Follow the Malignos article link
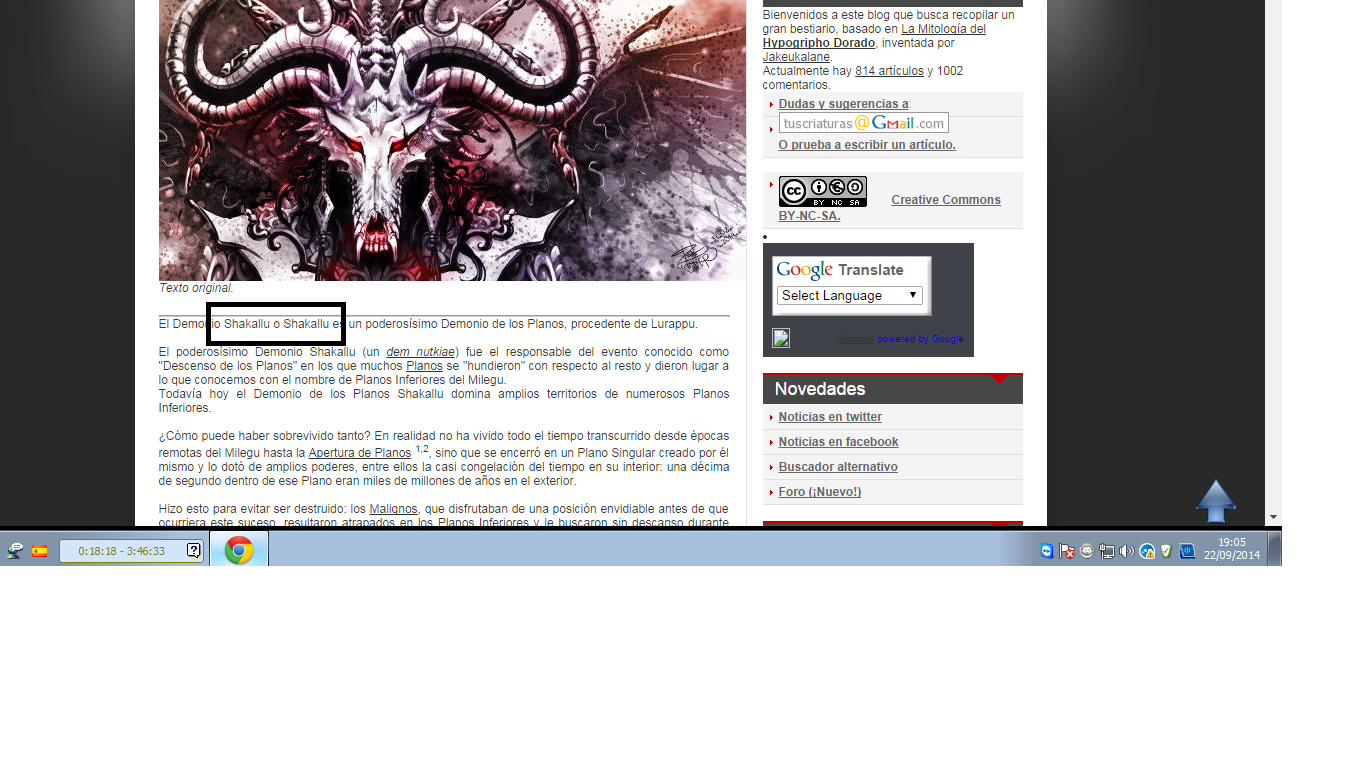This screenshot has width=1366, height=768. tap(394, 509)
